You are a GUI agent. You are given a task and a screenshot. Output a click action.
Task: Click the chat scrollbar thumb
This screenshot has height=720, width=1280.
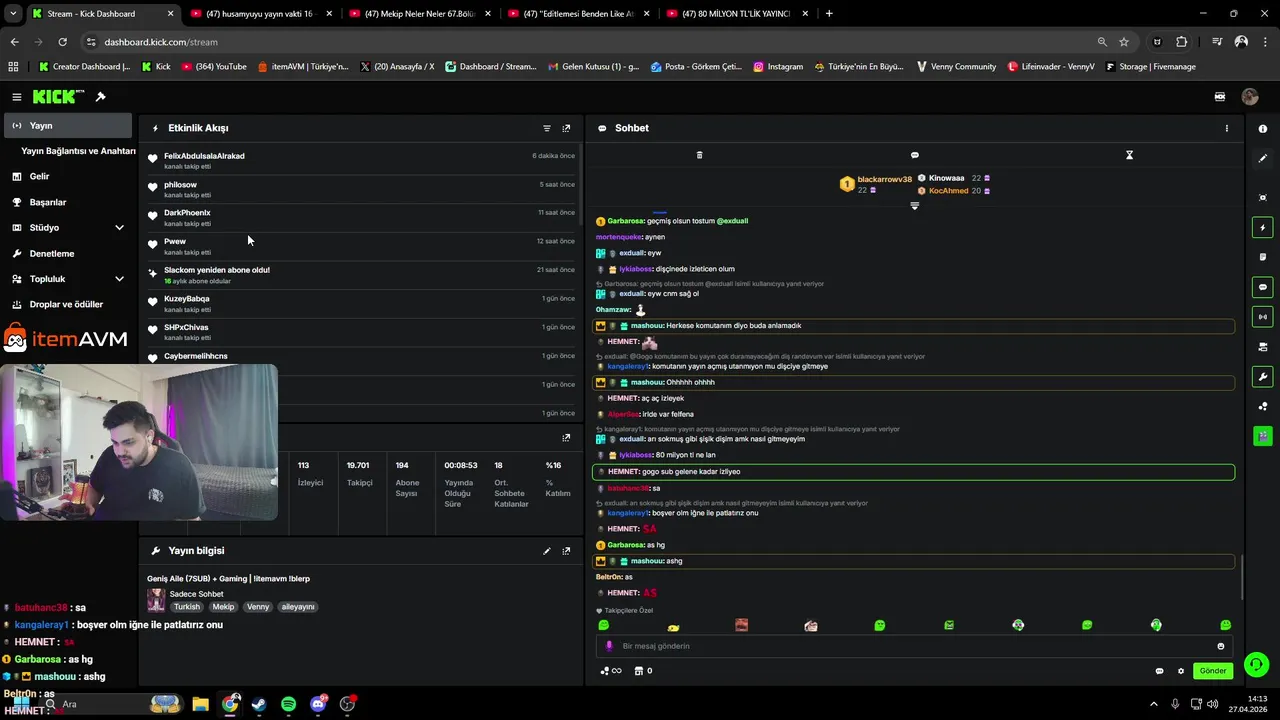click(x=1242, y=580)
